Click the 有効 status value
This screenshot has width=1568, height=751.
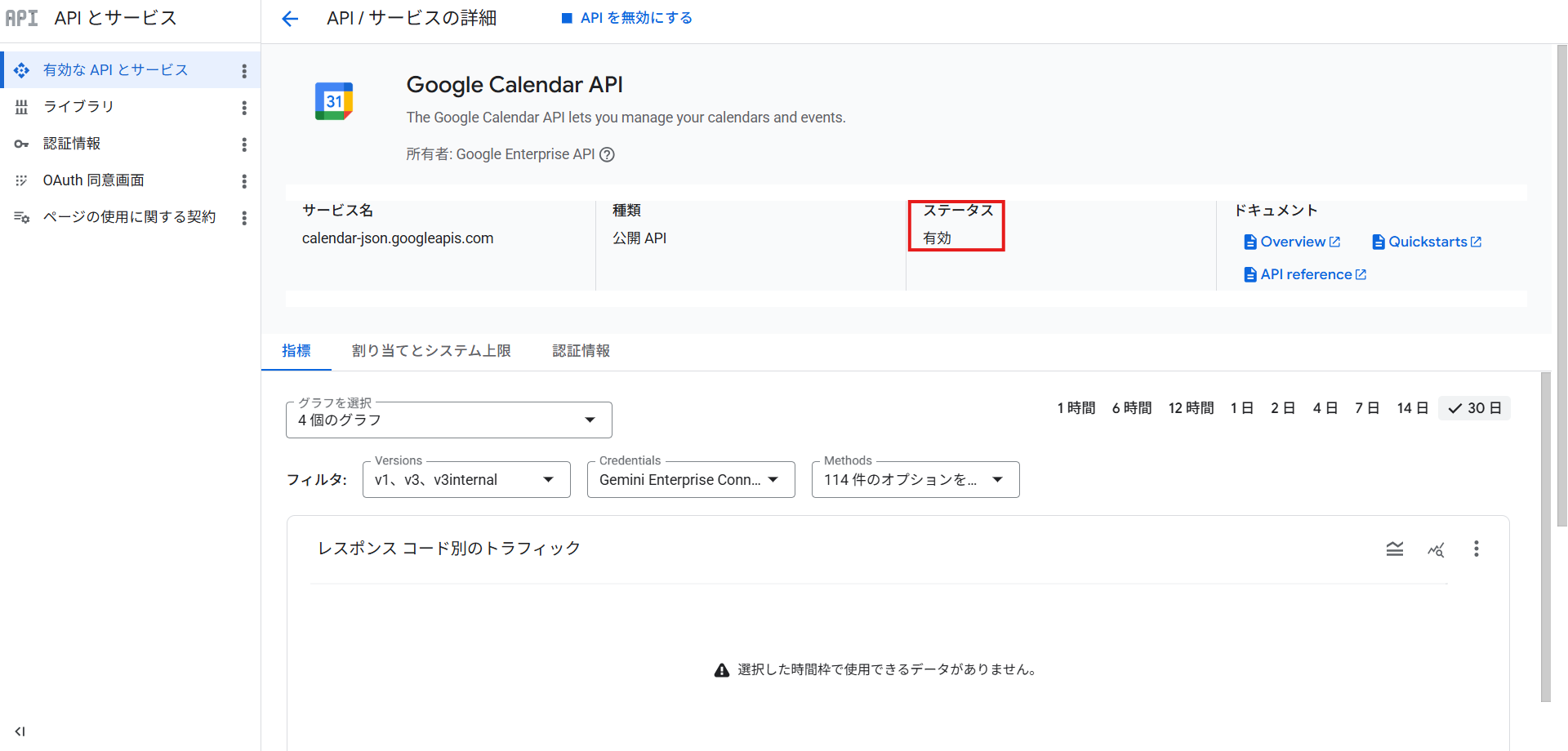938,238
